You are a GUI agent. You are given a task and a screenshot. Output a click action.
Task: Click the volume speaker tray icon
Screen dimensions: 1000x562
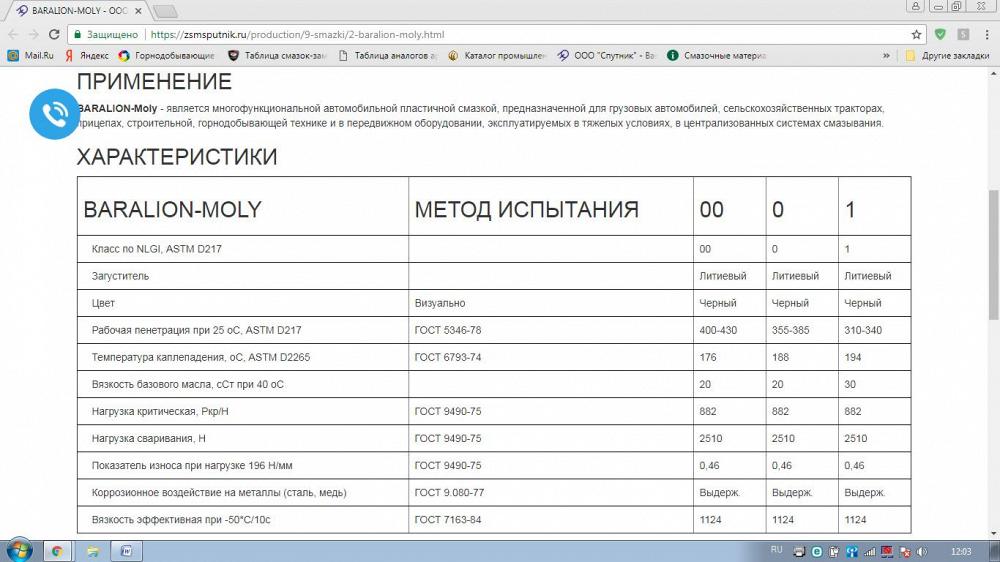(x=922, y=552)
